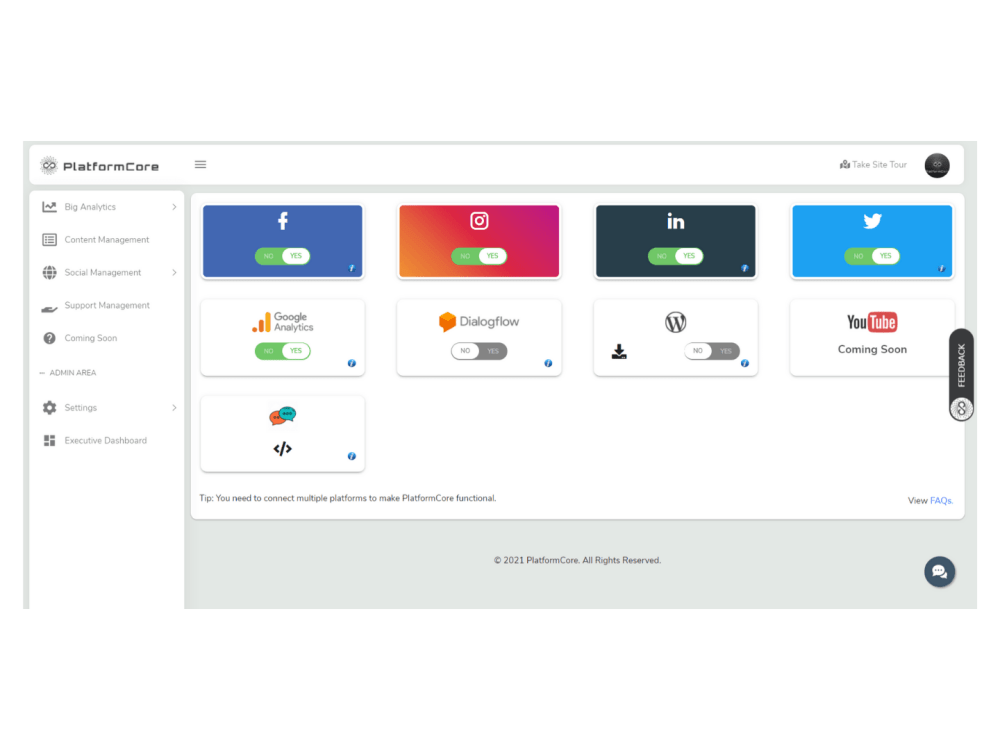Click the YouTube Coming Soon text
Image resolution: width=1000 pixels, height=750 pixels.
pyautogui.click(x=872, y=349)
